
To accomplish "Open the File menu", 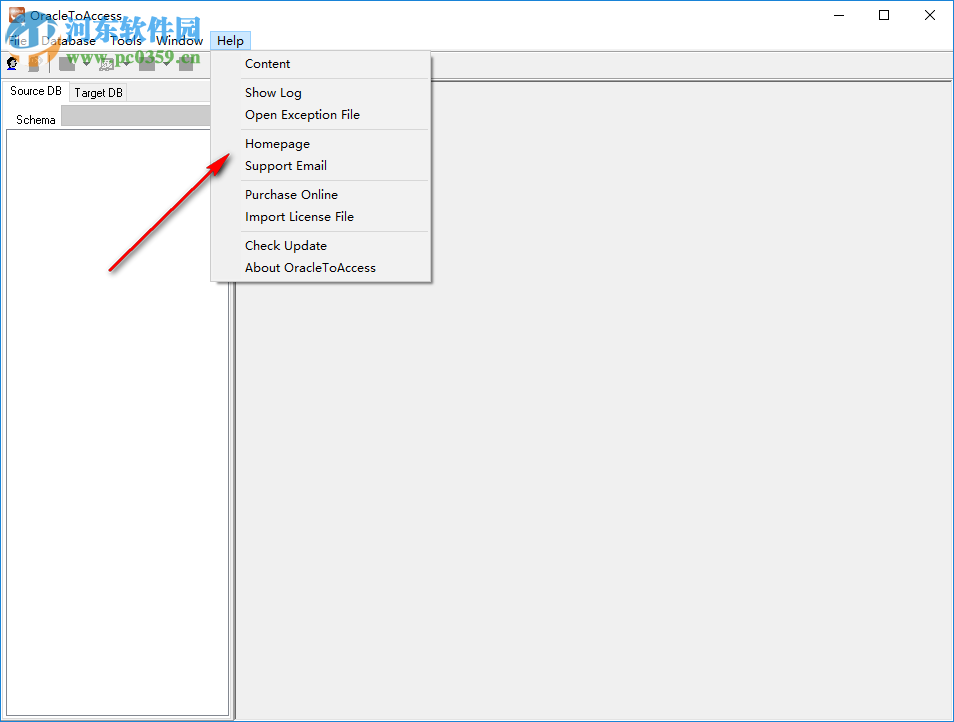I will point(18,41).
